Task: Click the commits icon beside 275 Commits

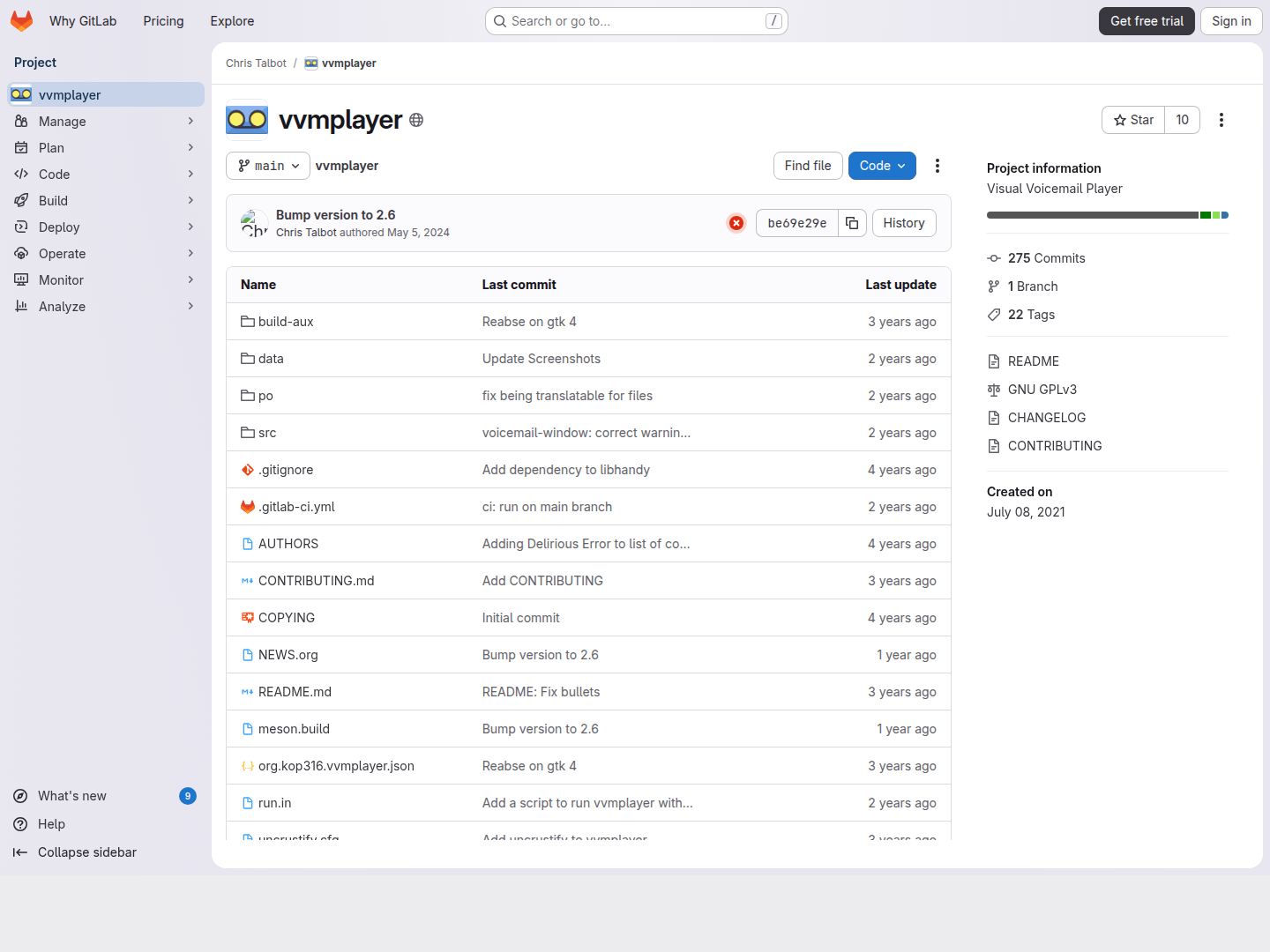Action: (x=994, y=258)
